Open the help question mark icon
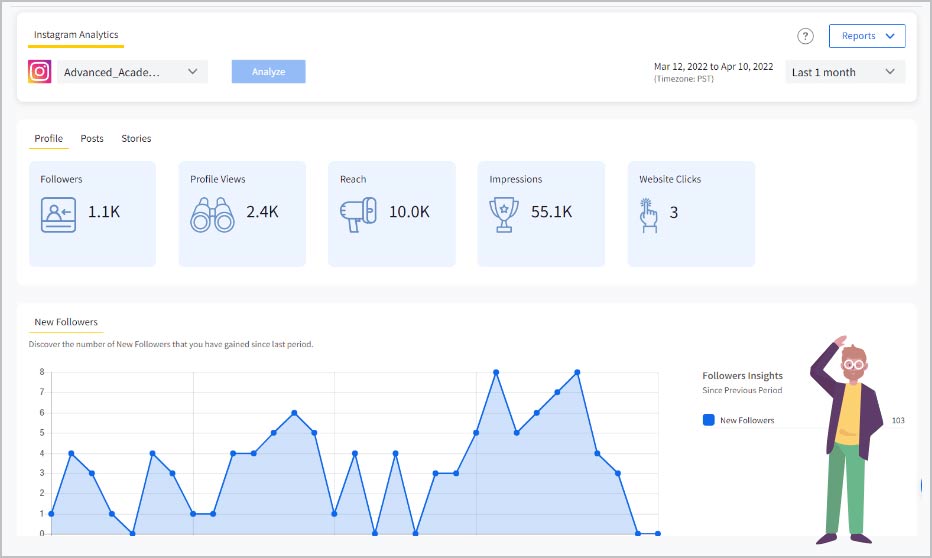932x558 pixels. click(805, 36)
